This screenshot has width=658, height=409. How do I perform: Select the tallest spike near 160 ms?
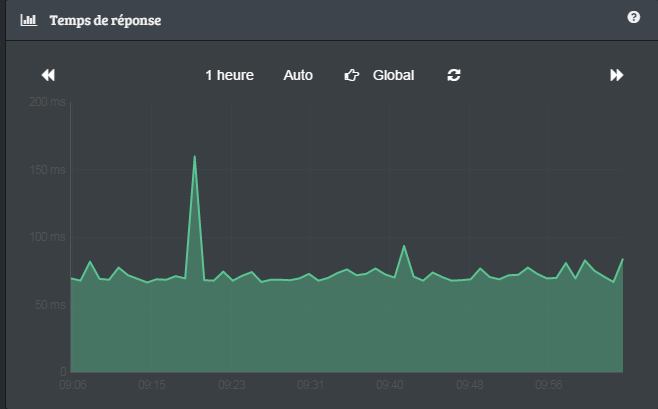click(194, 157)
